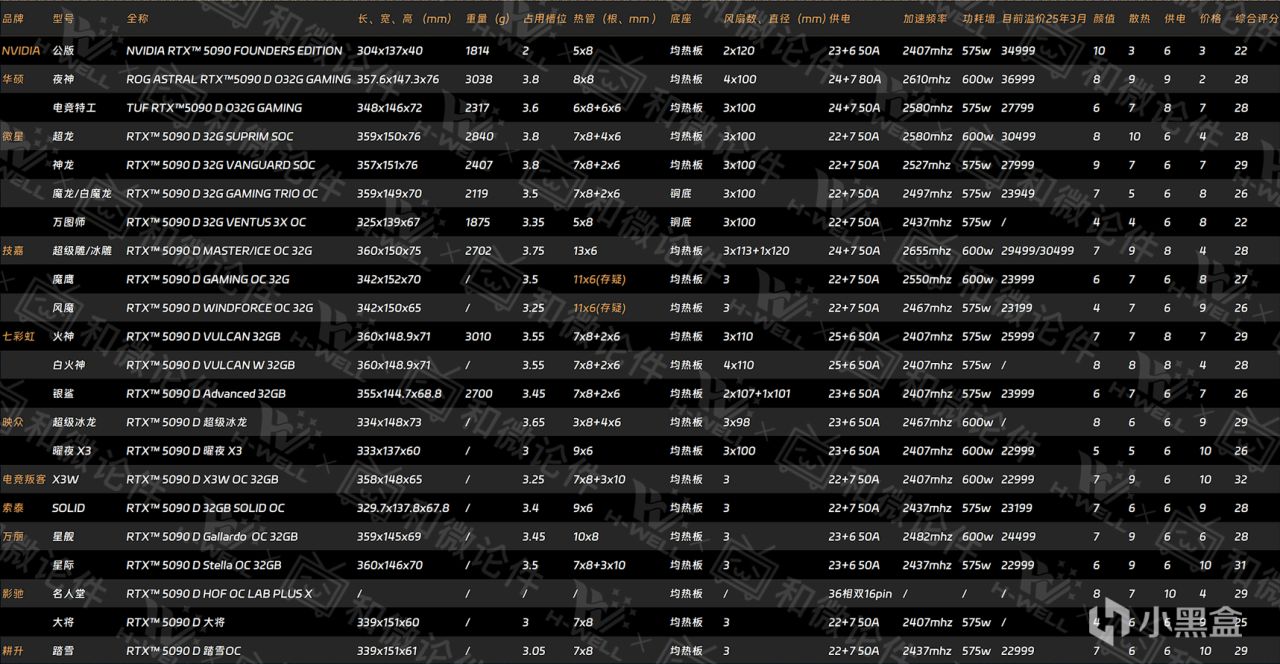The width and height of the screenshot is (1280, 664).
Task: Select the 电竞叛客 brand cell
Action: click(x=24, y=480)
